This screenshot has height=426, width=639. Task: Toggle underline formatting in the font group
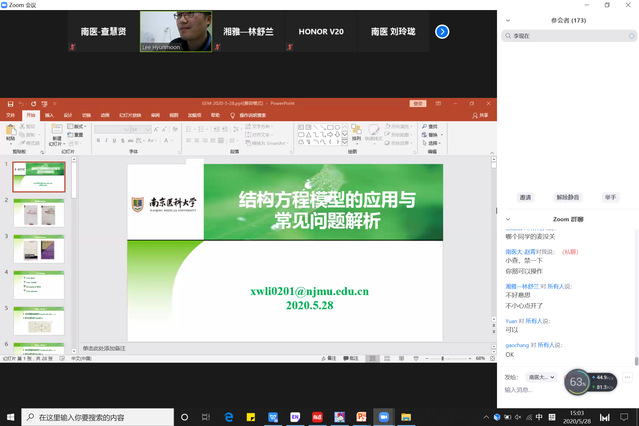click(x=116, y=141)
